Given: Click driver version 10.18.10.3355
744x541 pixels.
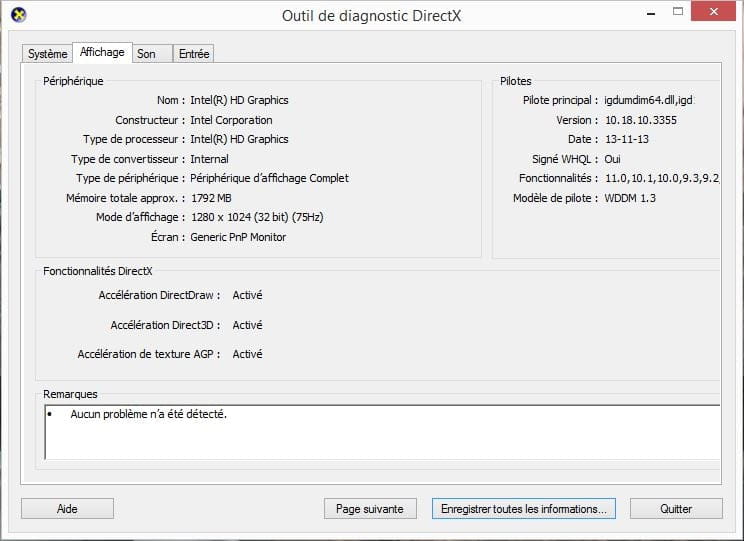Looking at the screenshot, I should point(641,120).
